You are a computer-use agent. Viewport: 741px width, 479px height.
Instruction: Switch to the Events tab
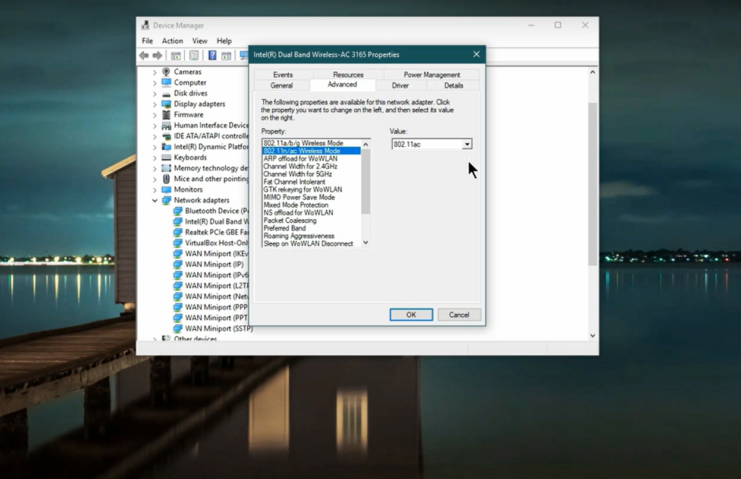point(283,75)
